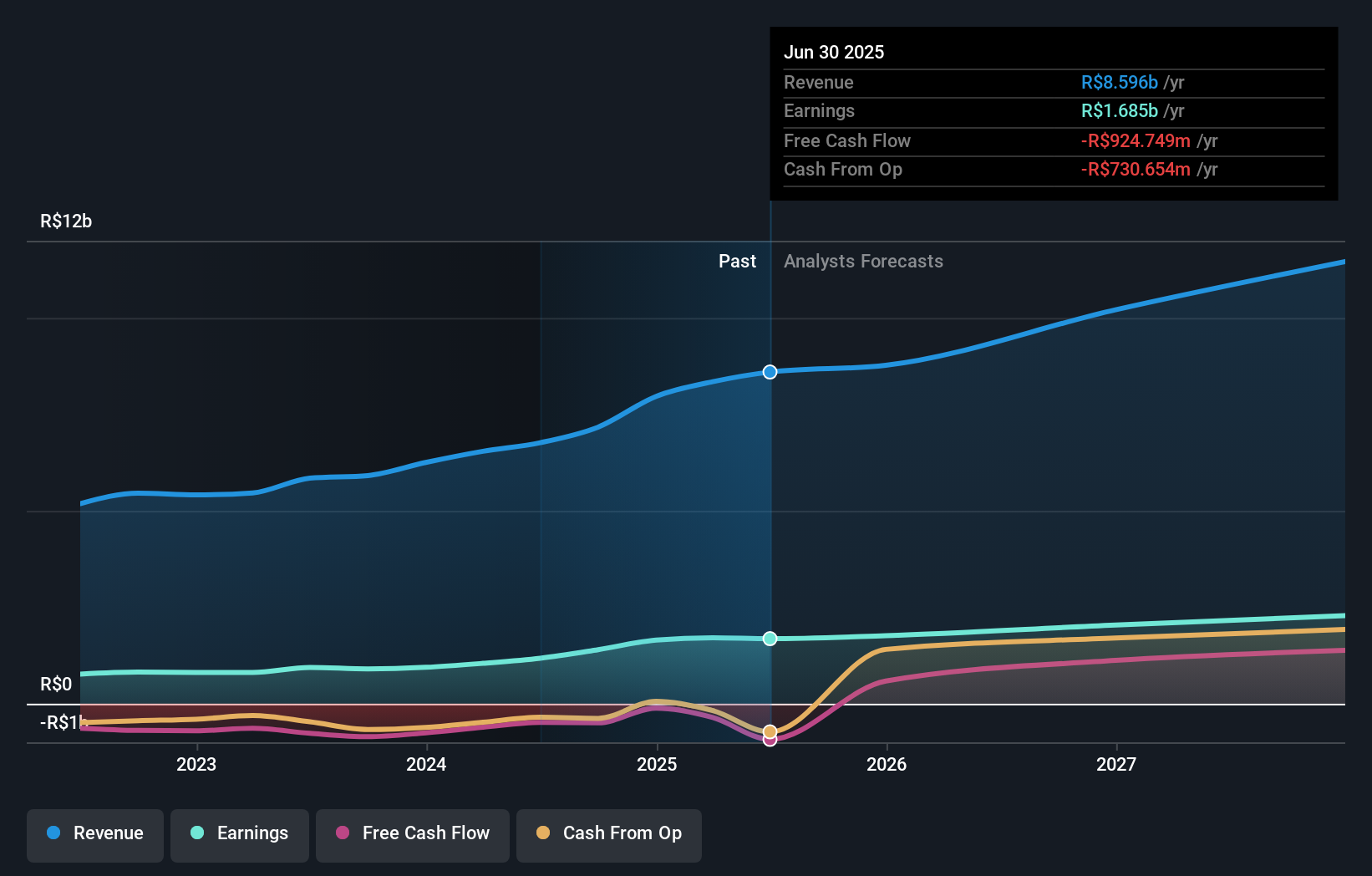
Task: Click the teal Earnings legend dot
Action: click(x=196, y=833)
